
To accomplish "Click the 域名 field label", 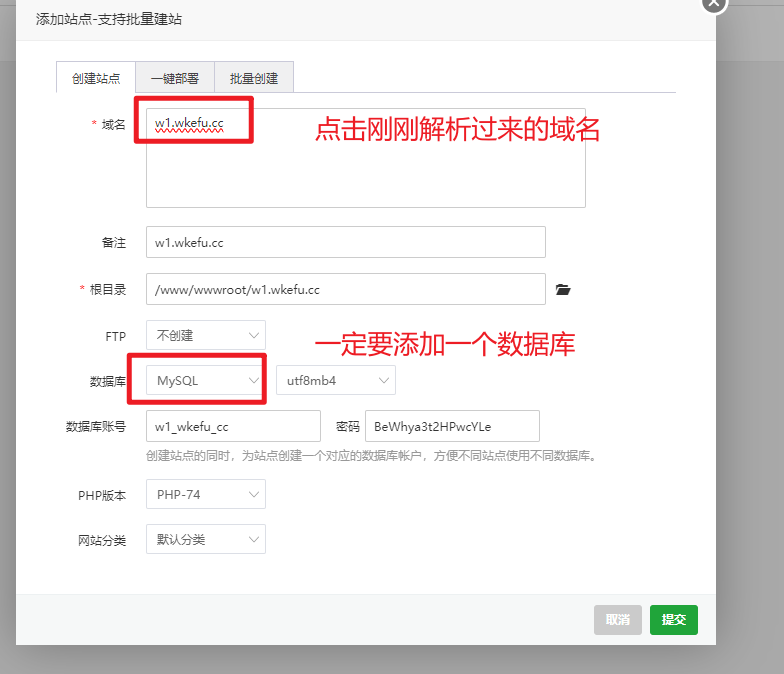I will pos(113,124).
